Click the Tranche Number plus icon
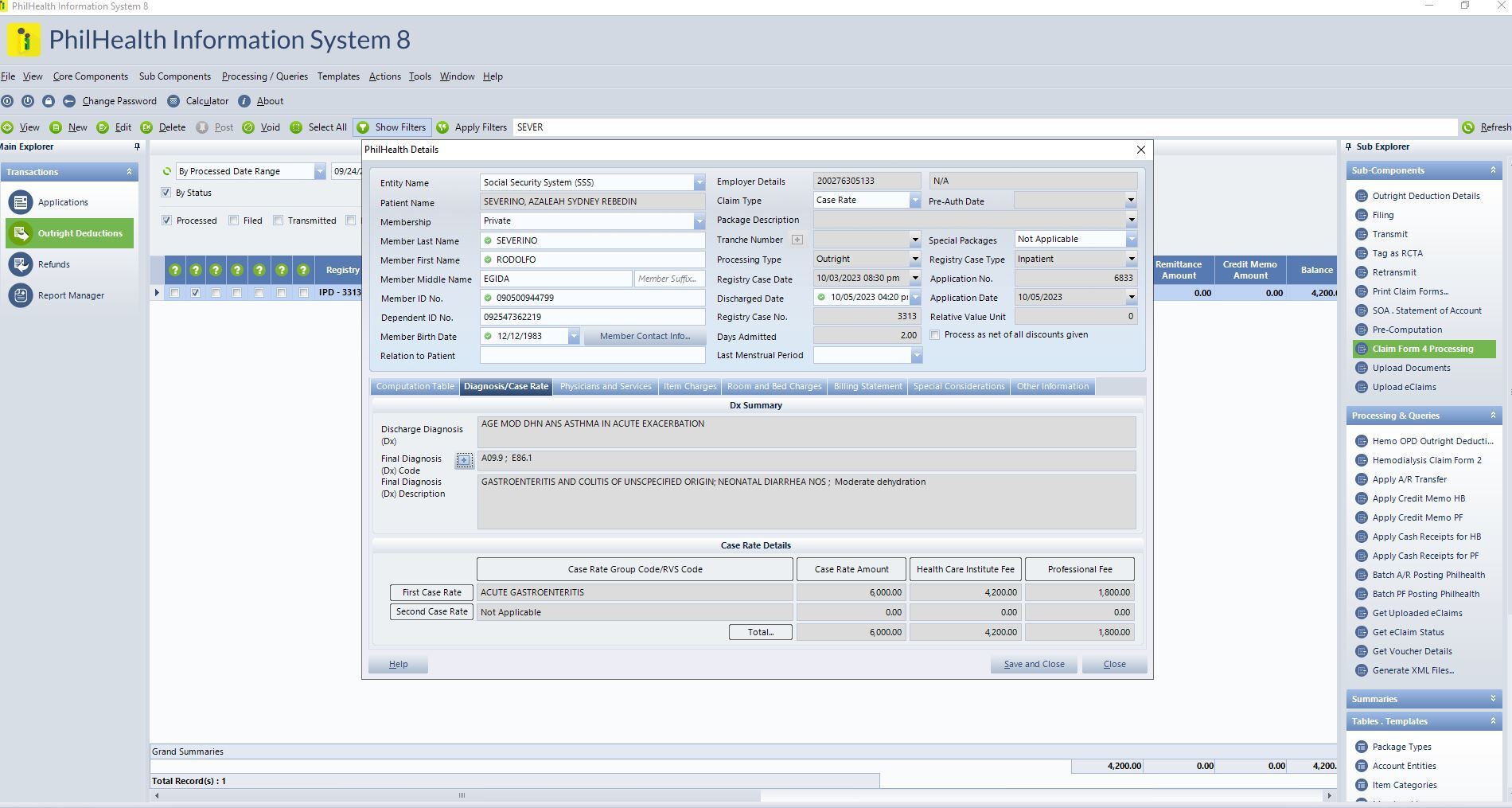Viewport: 1512px width, 808px height. (x=797, y=240)
